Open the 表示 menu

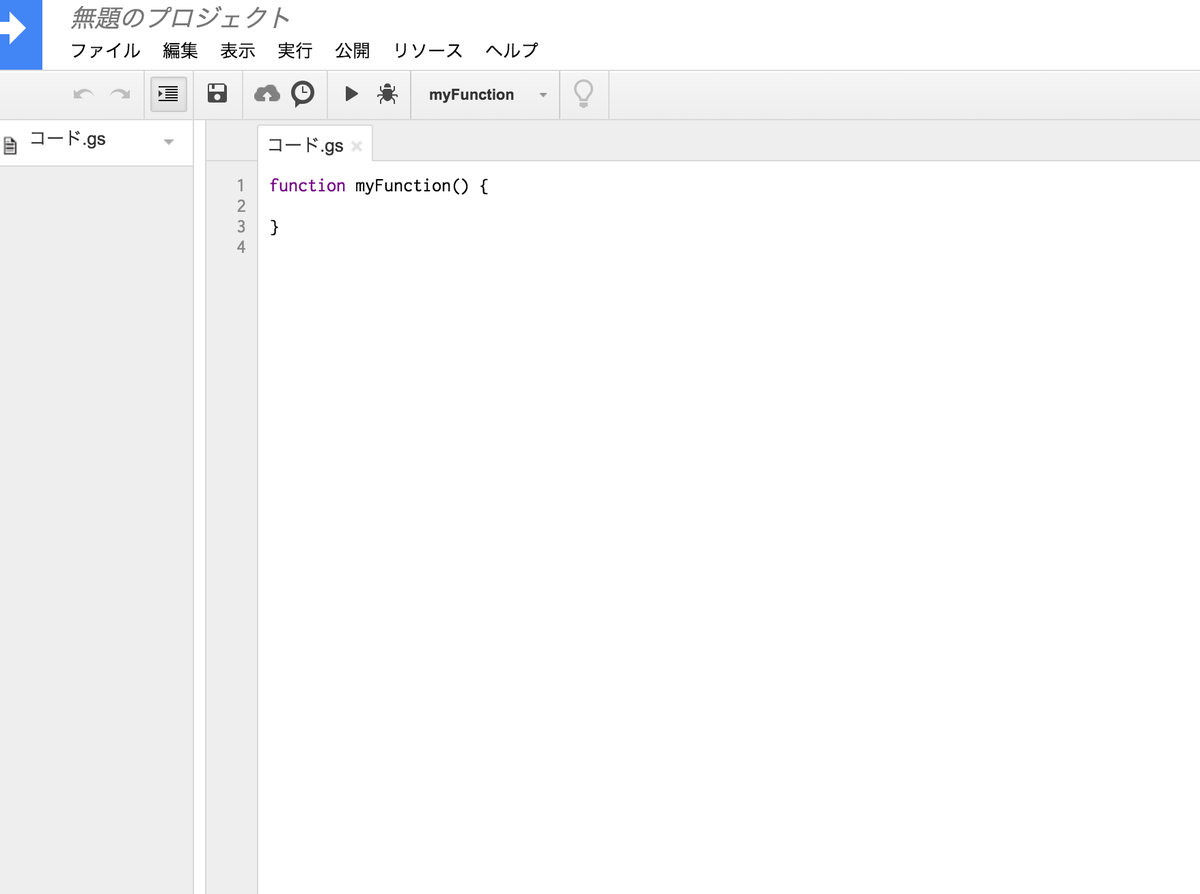[x=237, y=50]
